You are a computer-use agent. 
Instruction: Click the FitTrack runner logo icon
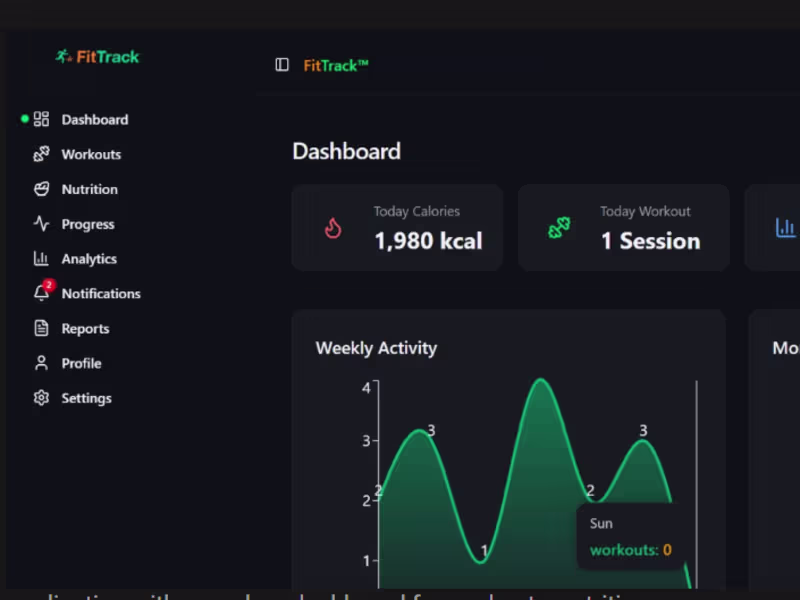[x=64, y=56]
